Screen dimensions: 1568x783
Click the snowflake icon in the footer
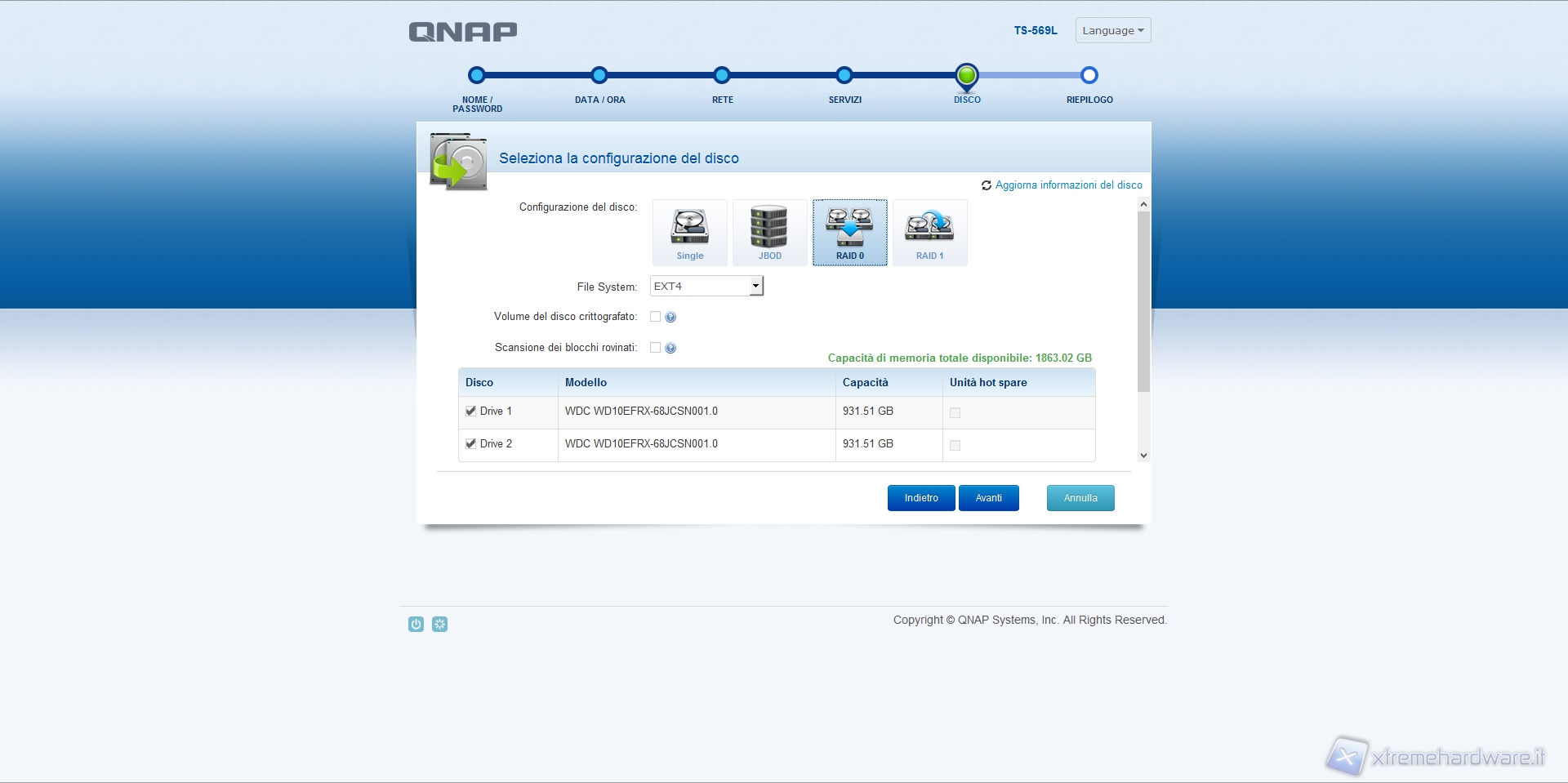439,625
